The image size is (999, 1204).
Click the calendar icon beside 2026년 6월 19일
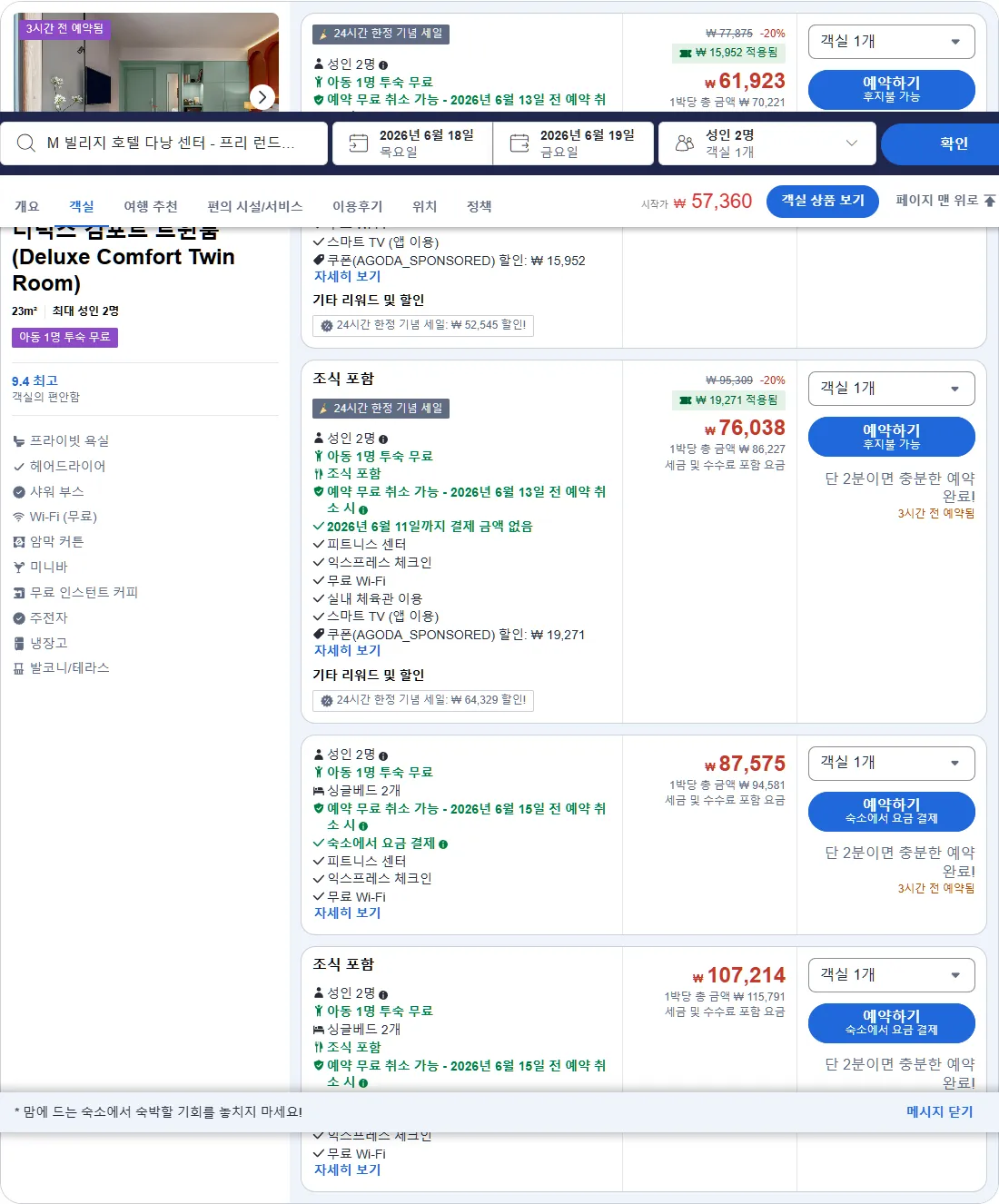(x=519, y=143)
